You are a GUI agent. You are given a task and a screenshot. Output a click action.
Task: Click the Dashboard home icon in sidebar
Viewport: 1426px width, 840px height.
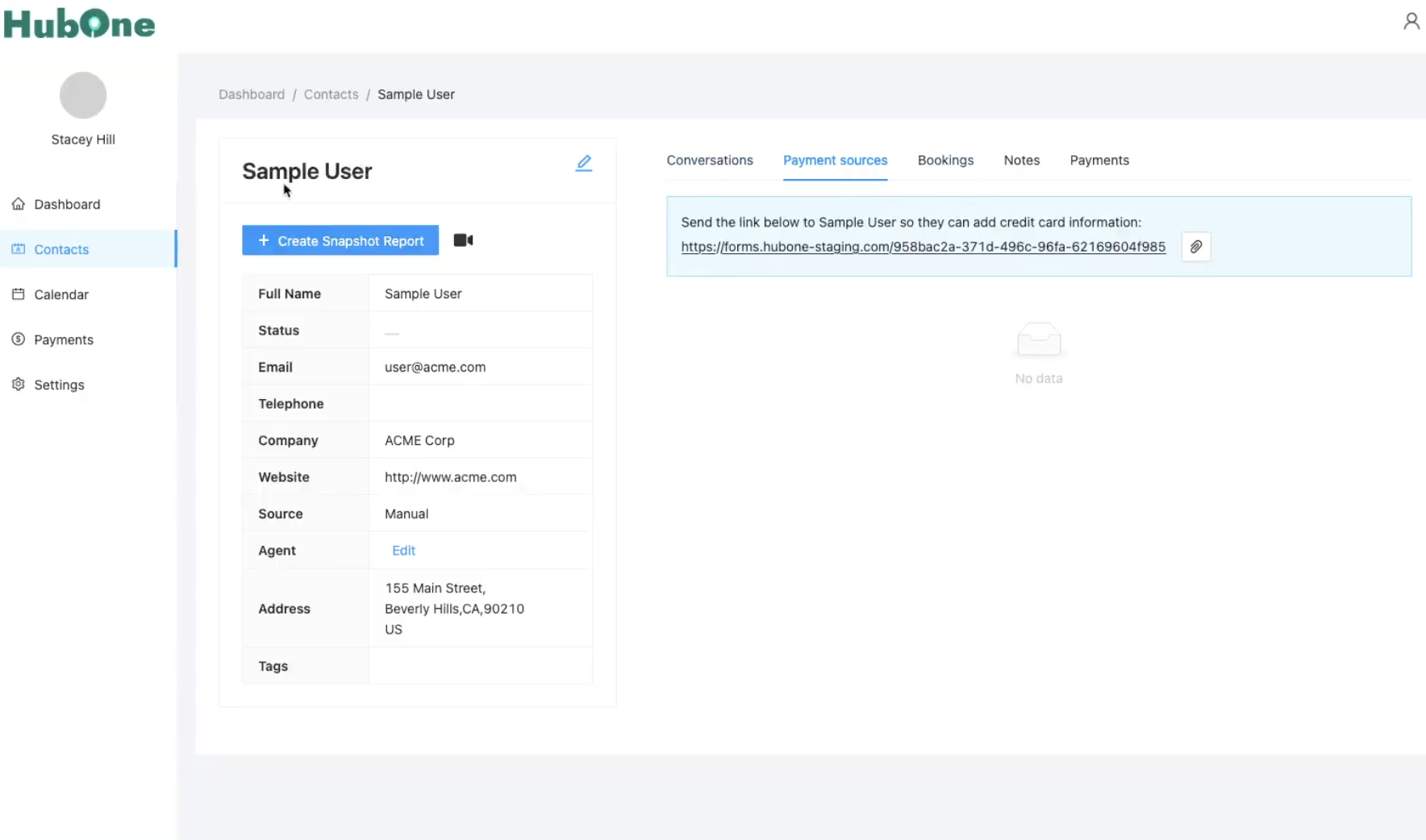pos(19,204)
